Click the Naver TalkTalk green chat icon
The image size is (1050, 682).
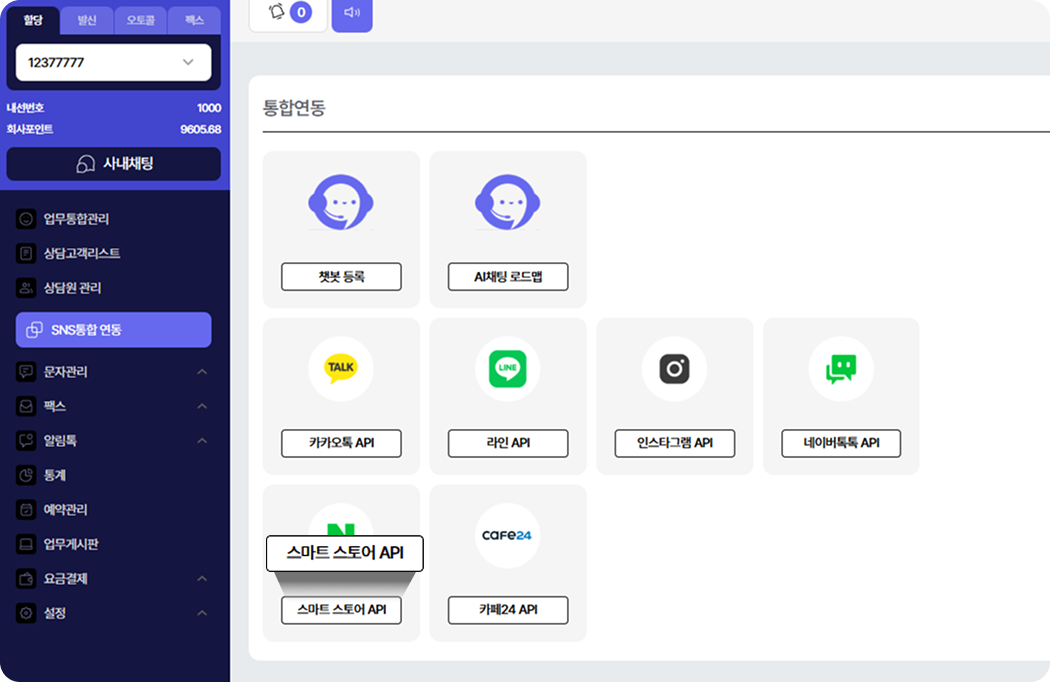(x=841, y=369)
